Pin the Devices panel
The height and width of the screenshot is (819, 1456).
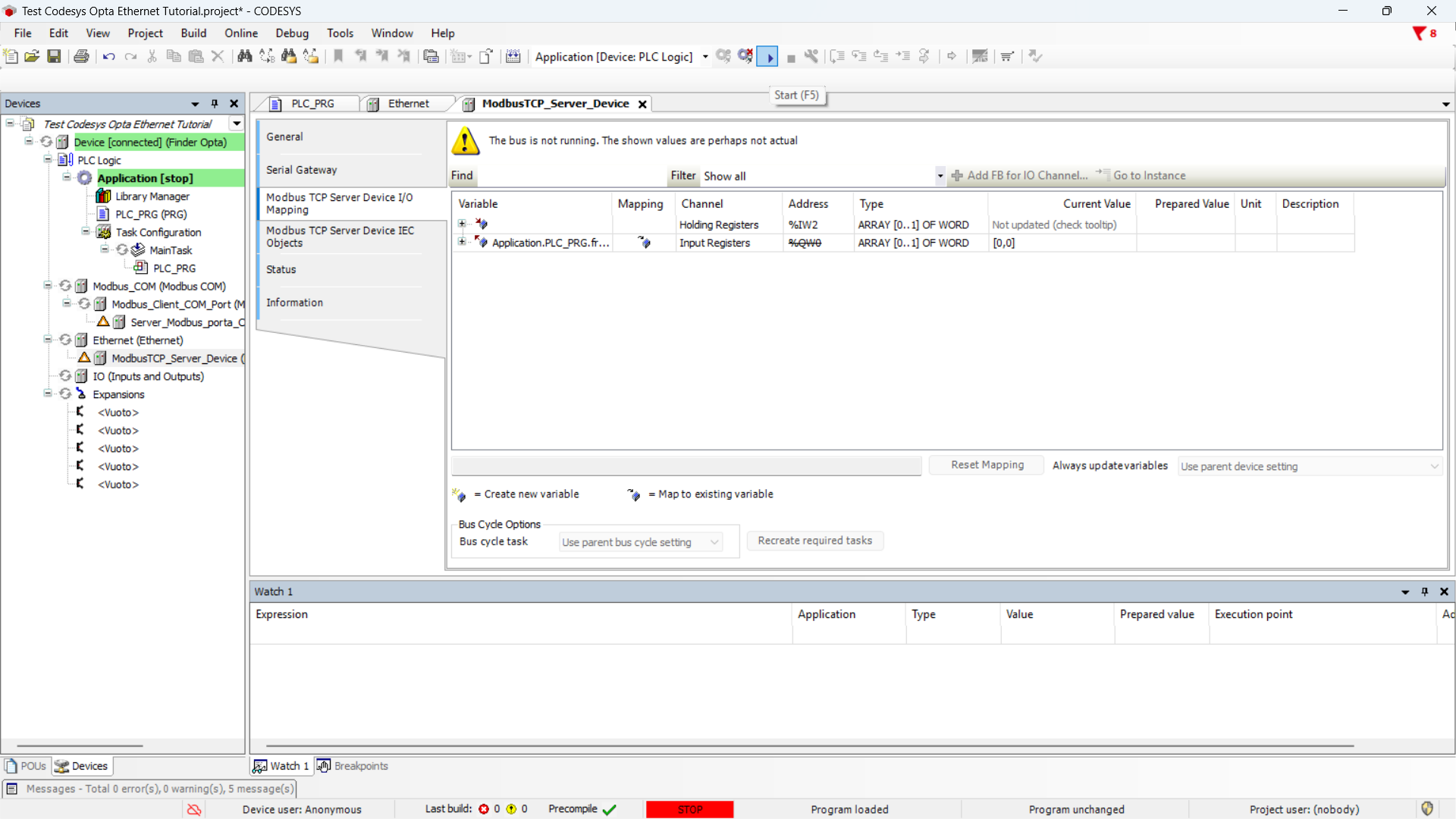pos(215,104)
